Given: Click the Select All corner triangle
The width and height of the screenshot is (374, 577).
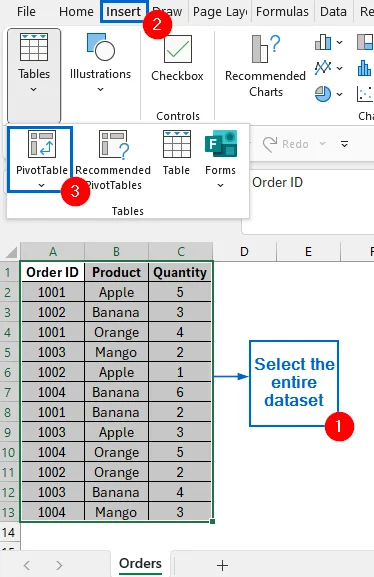Looking at the screenshot, I should point(11,252).
